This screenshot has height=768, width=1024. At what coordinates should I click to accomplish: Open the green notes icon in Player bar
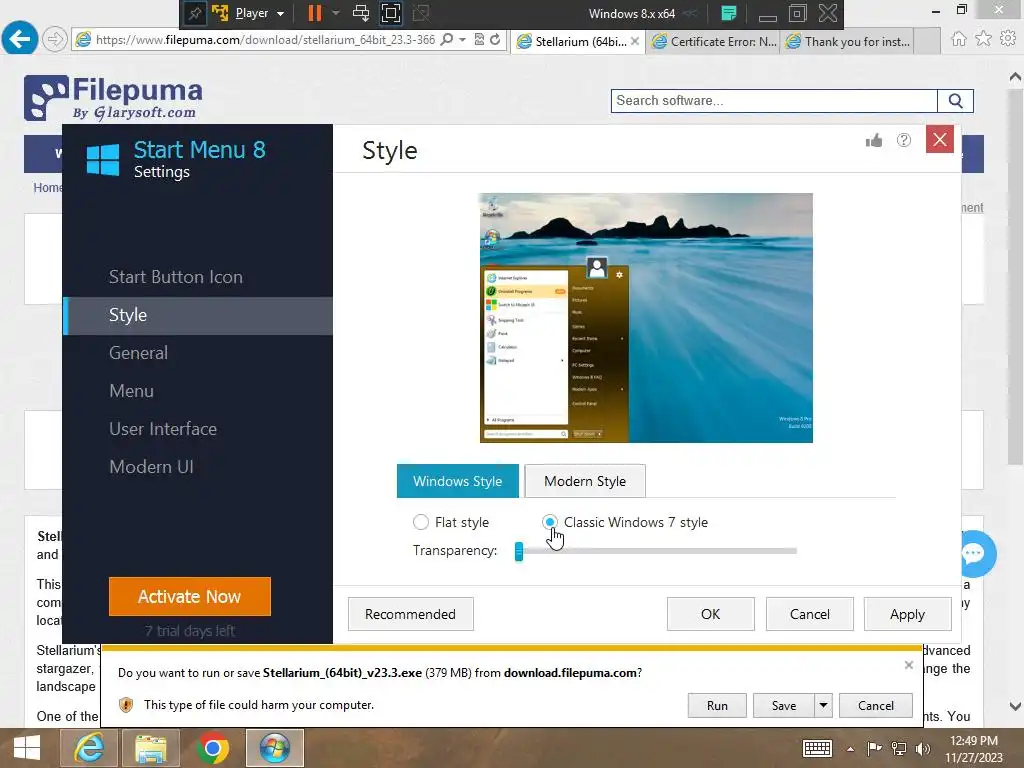coord(729,13)
